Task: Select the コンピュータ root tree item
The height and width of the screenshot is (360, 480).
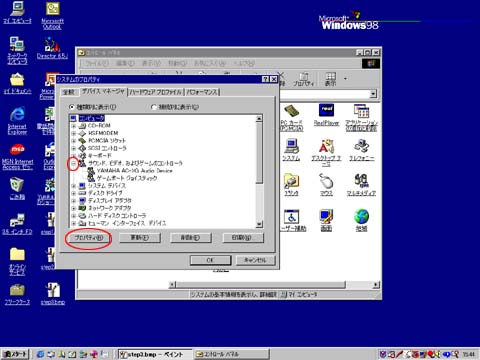Action: pos(92,118)
